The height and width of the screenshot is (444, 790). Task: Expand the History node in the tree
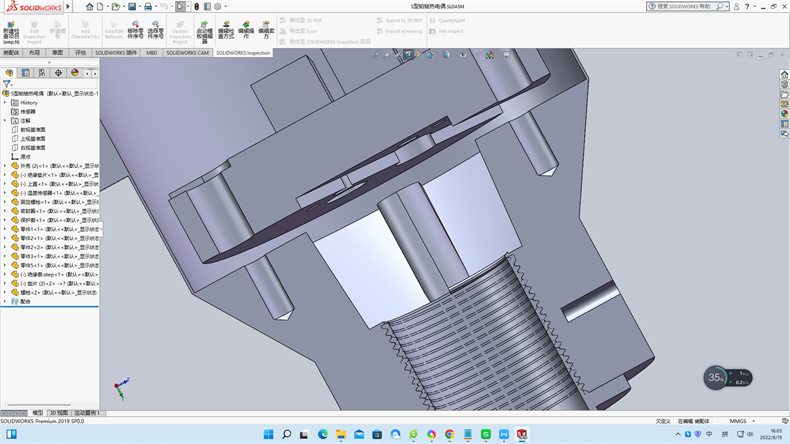click(5, 102)
